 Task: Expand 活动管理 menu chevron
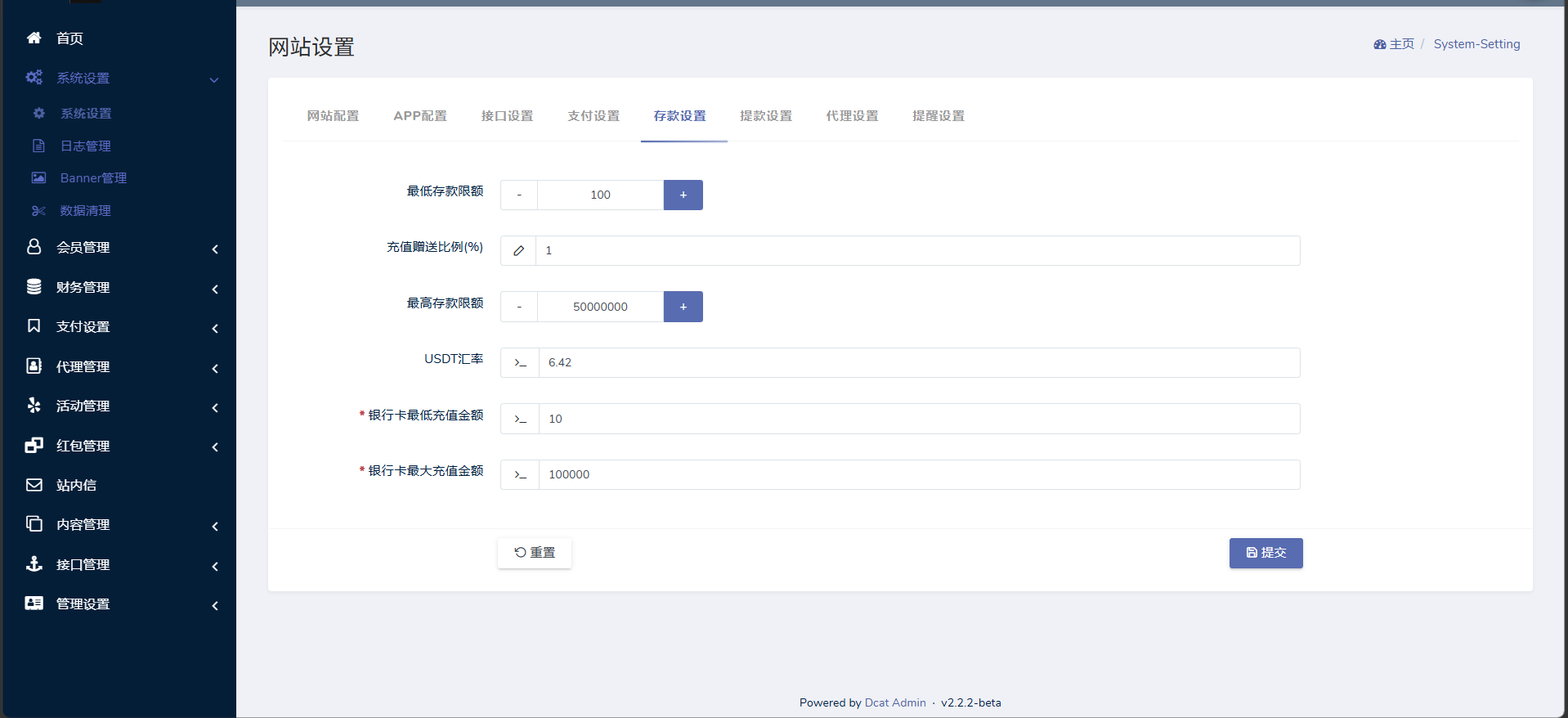pos(215,407)
